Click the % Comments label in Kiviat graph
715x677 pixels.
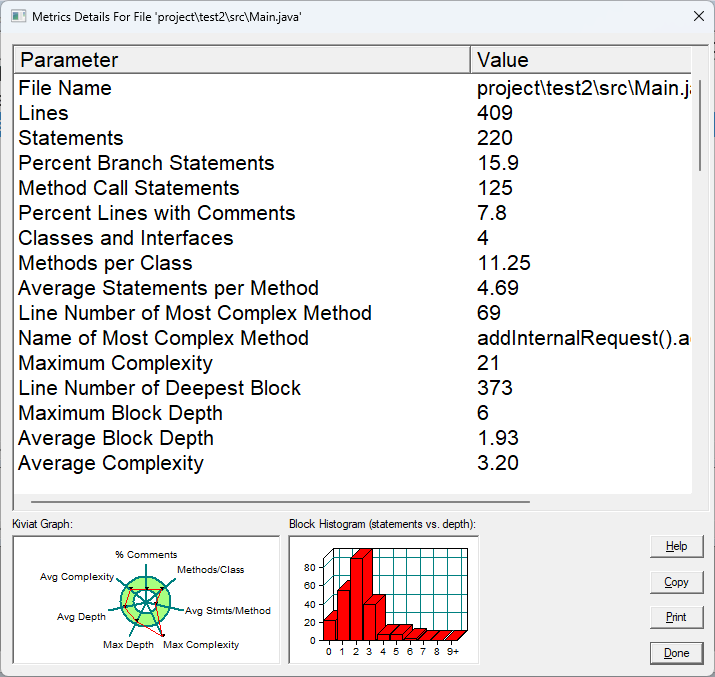[x=146, y=555]
